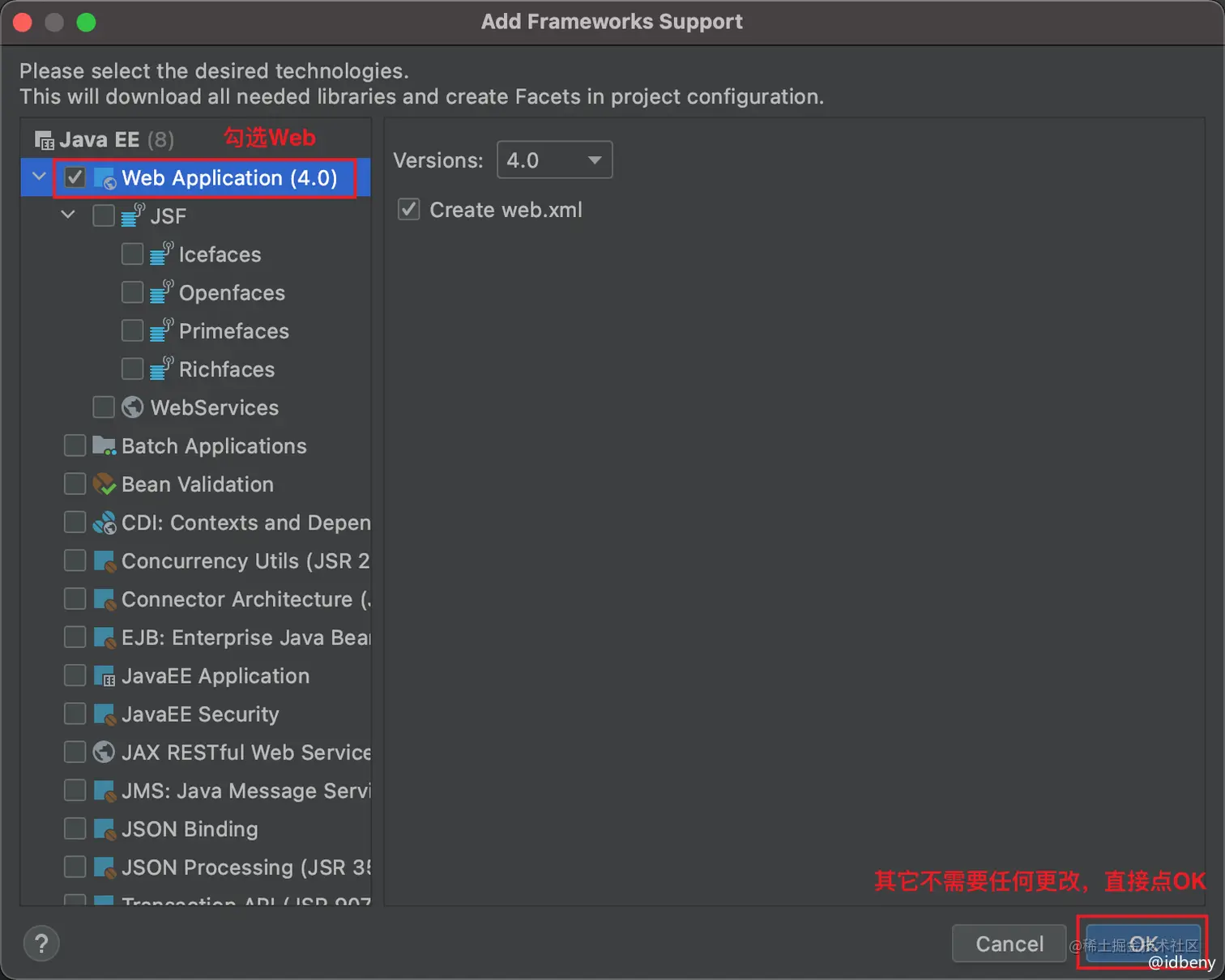Click the WebServices globe icon
Image resolution: width=1225 pixels, height=980 pixels.
(x=132, y=407)
